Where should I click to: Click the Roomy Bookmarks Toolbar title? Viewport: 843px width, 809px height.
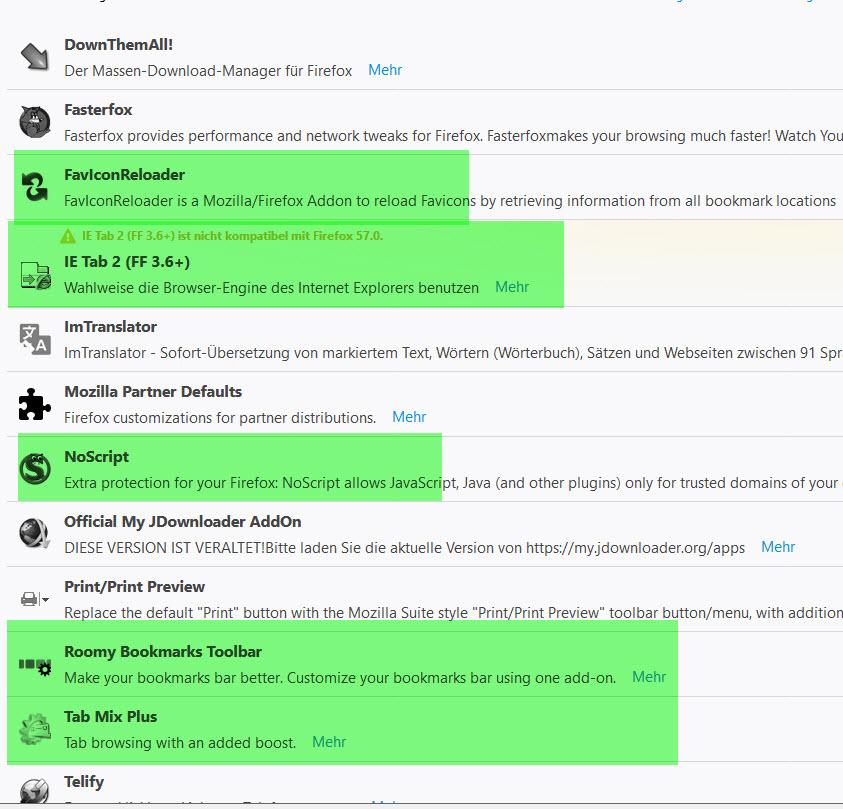(x=163, y=652)
